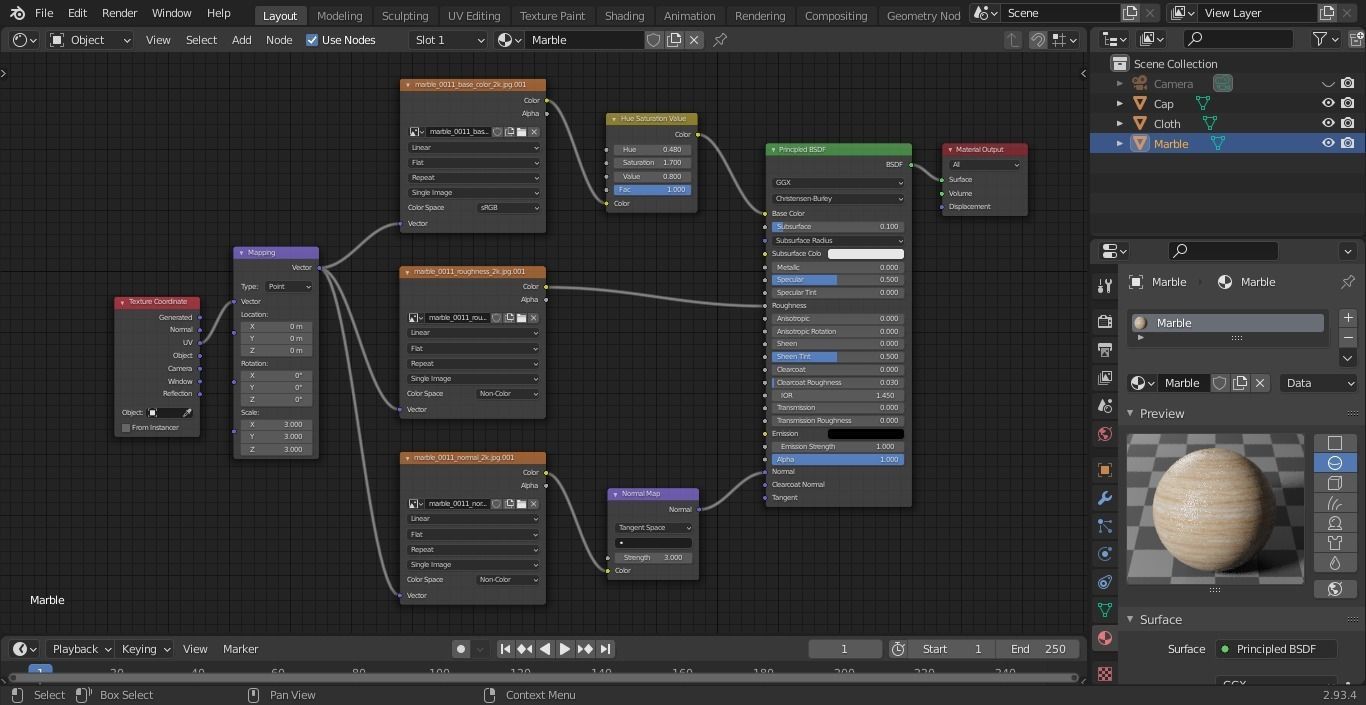Viewport: 1366px width, 705px height.
Task: Select the fluid preview type
Action: pos(1334,563)
